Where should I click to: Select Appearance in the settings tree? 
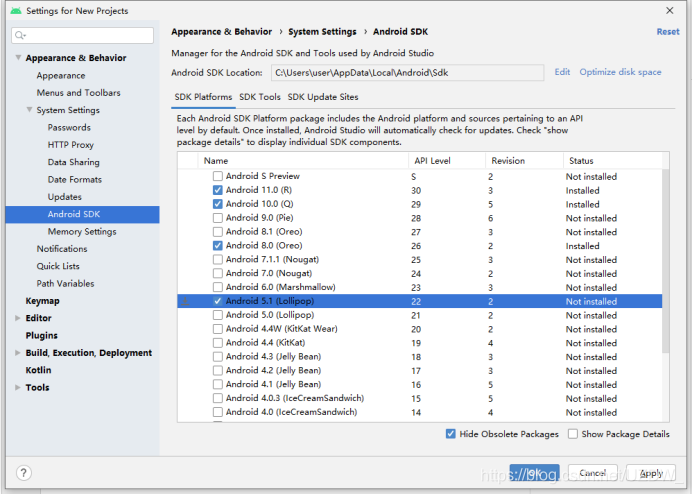(61, 76)
